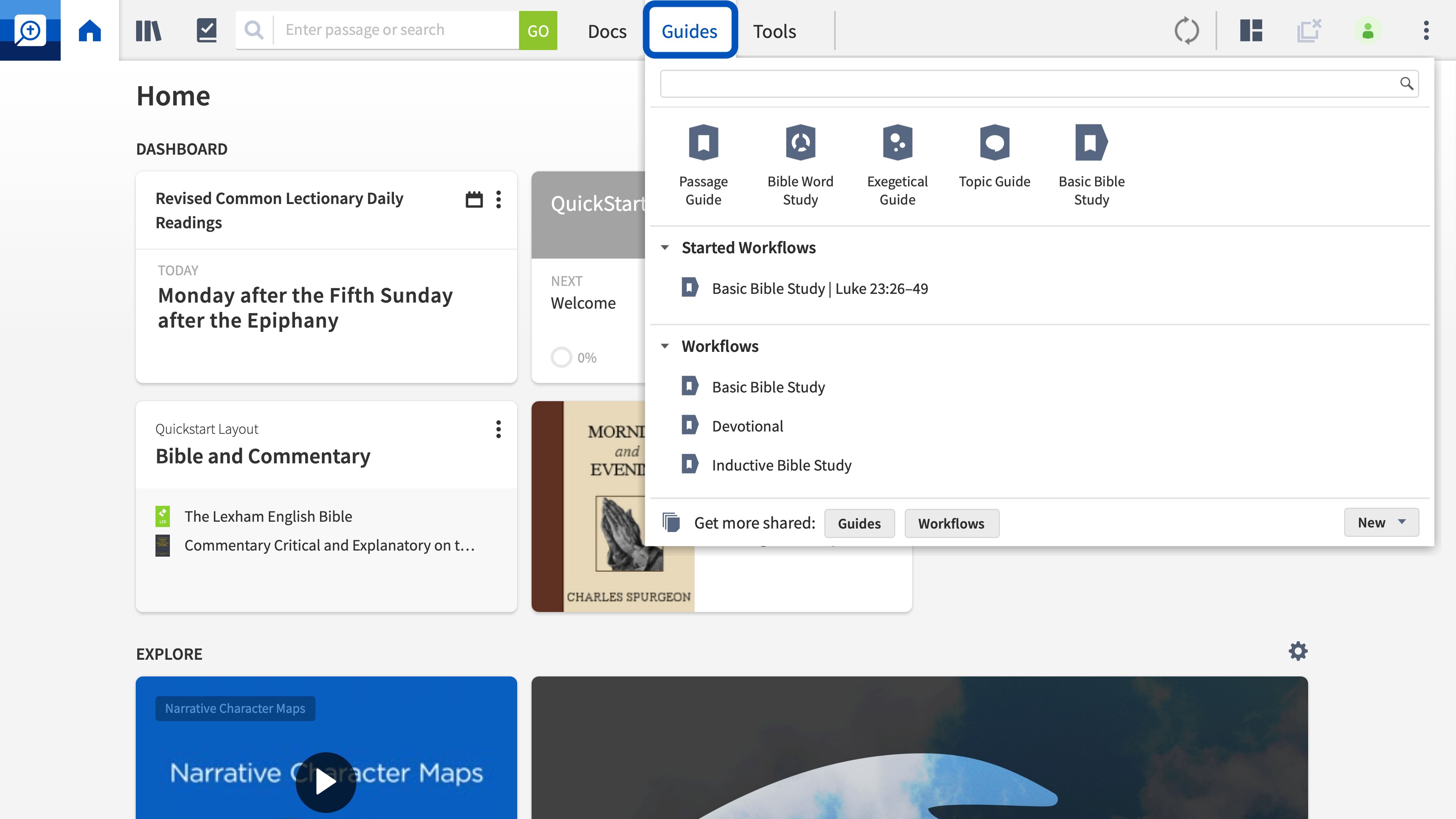This screenshot has width=1456, height=819.
Task: Open the Basic Bible Study icon tile
Action: (x=1092, y=143)
